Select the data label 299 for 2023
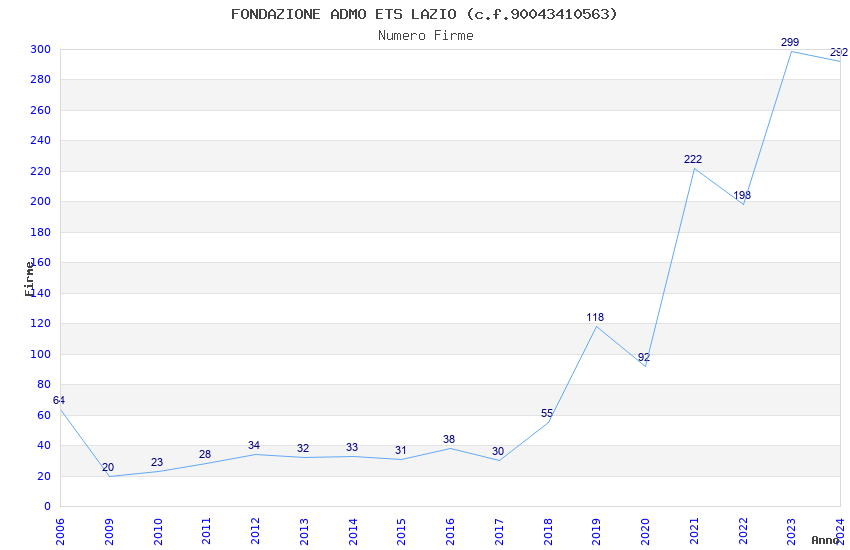The height and width of the screenshot is (550, 850). click(x=790, y=42)
